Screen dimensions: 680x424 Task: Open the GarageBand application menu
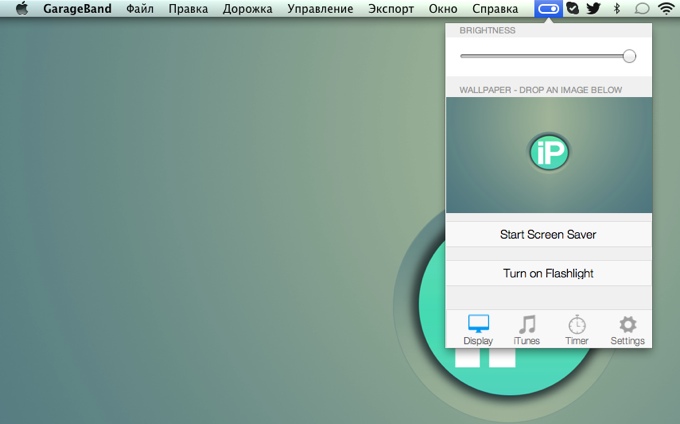[77, 9]
